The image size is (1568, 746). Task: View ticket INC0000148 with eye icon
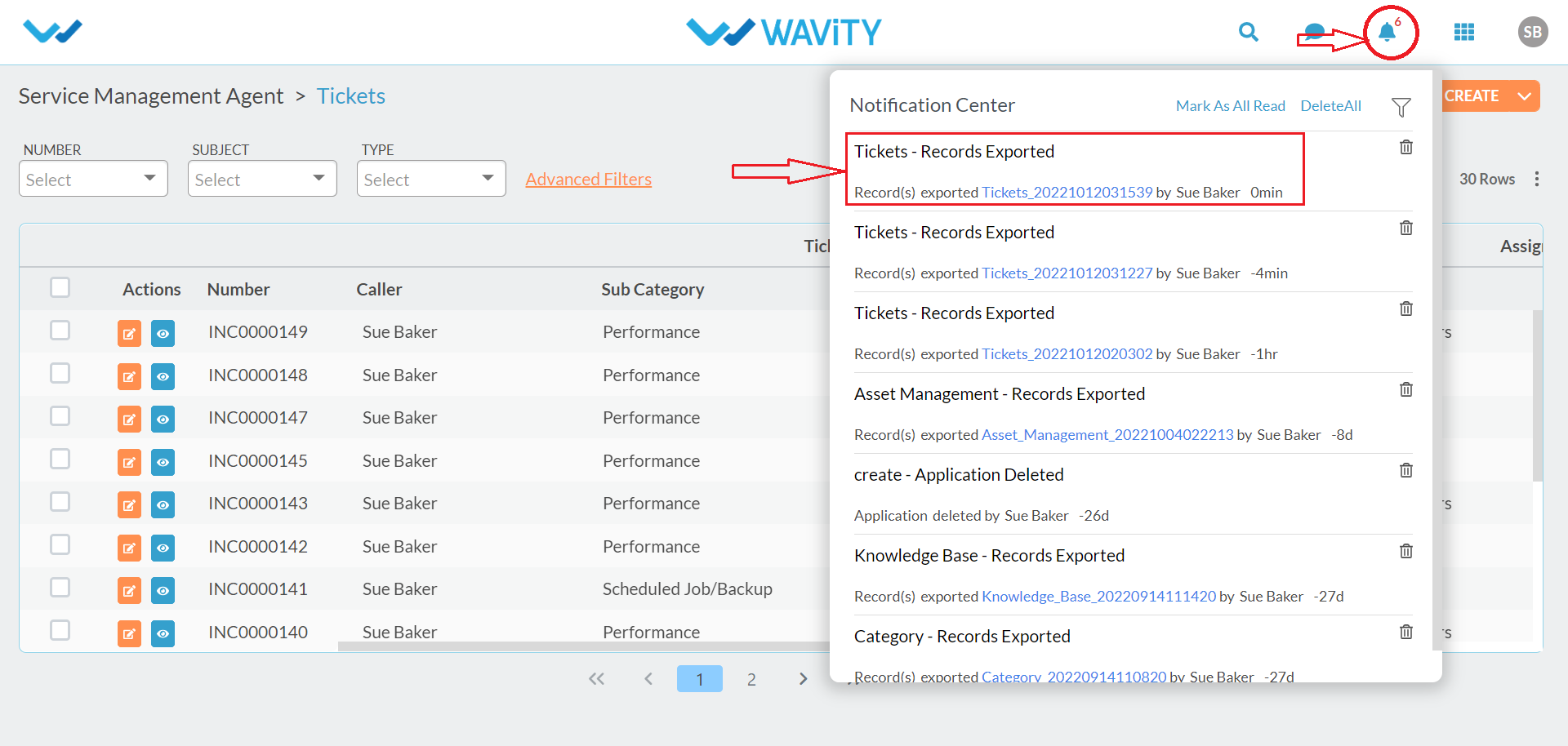click(x=163, y=376)
